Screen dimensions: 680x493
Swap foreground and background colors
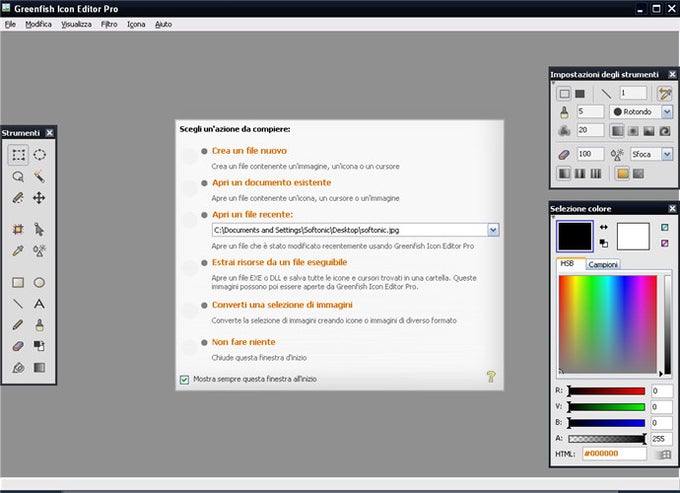click(604, 227)
